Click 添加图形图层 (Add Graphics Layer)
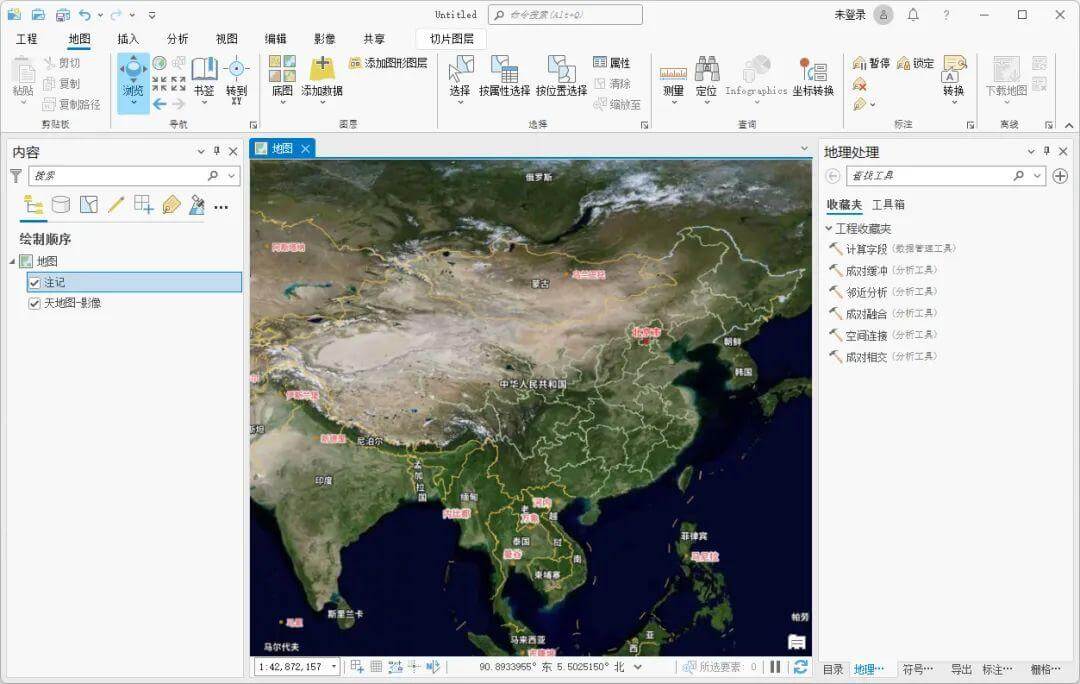This screenshot has height=684, width=1080. 389,62
